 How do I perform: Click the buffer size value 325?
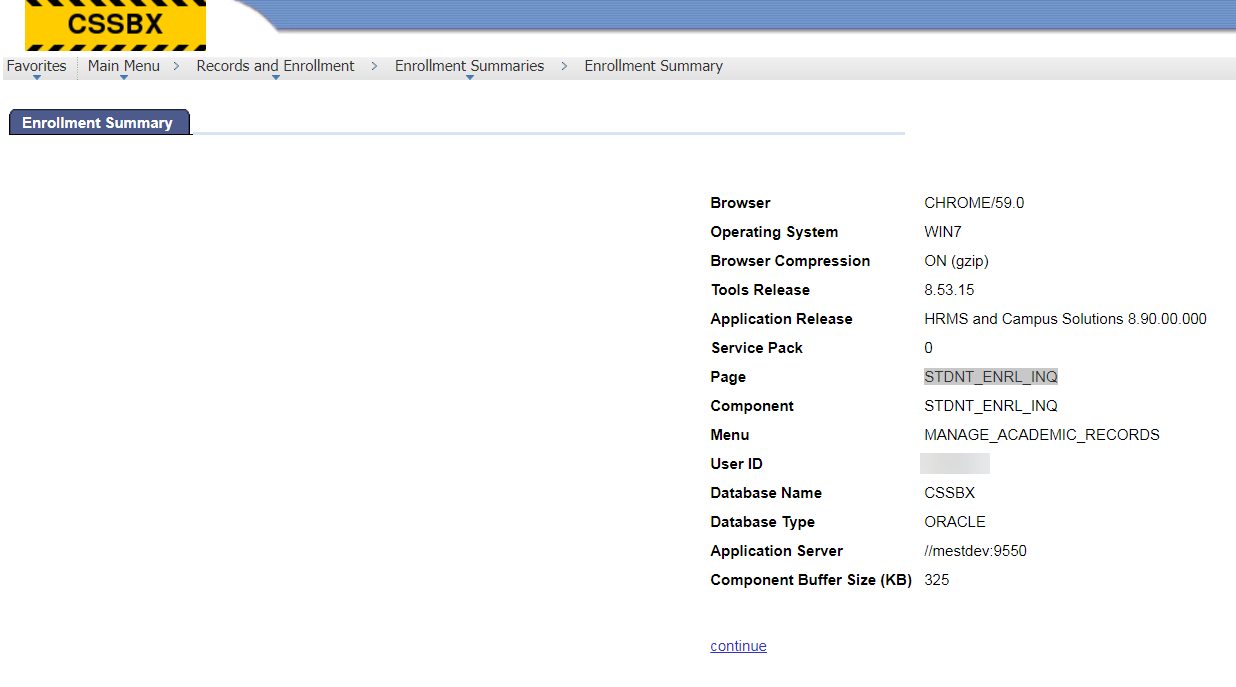point(937,580)
